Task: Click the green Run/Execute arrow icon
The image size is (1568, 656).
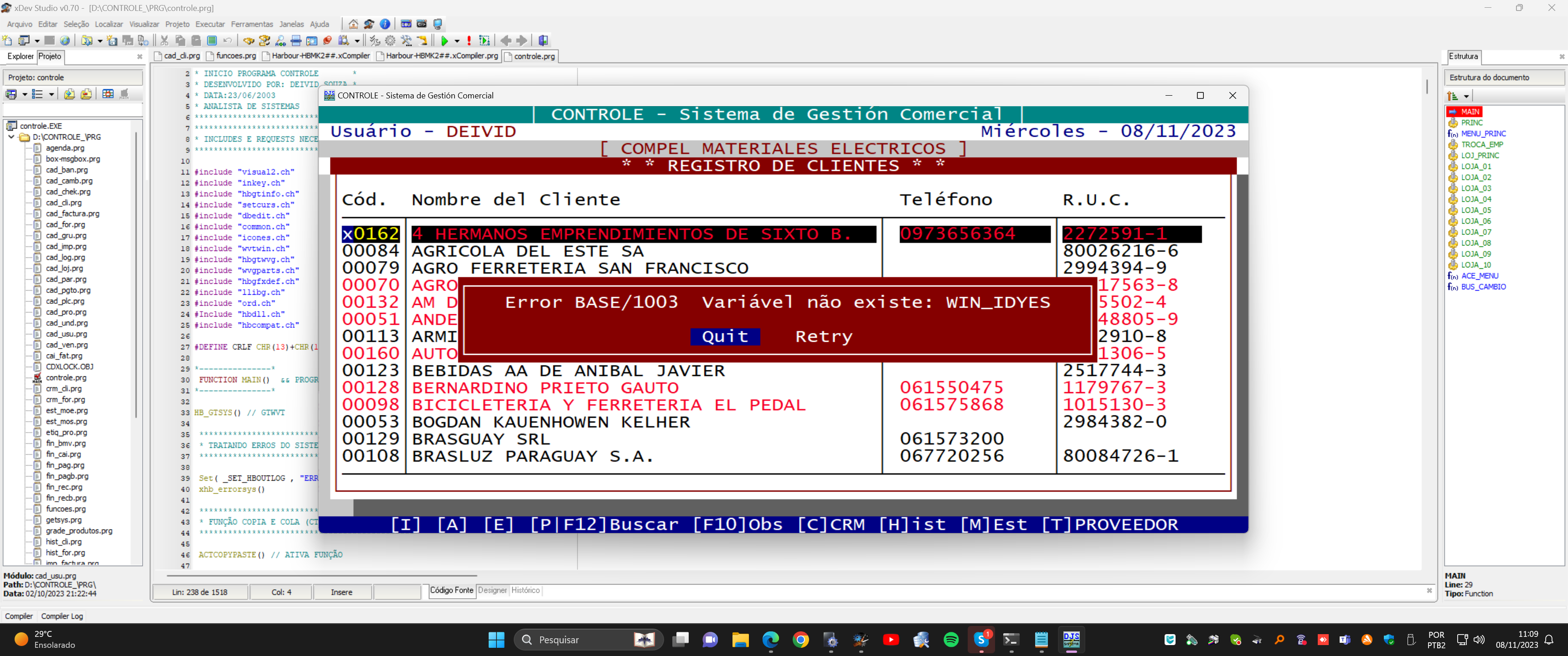Action: pos(444,41)
